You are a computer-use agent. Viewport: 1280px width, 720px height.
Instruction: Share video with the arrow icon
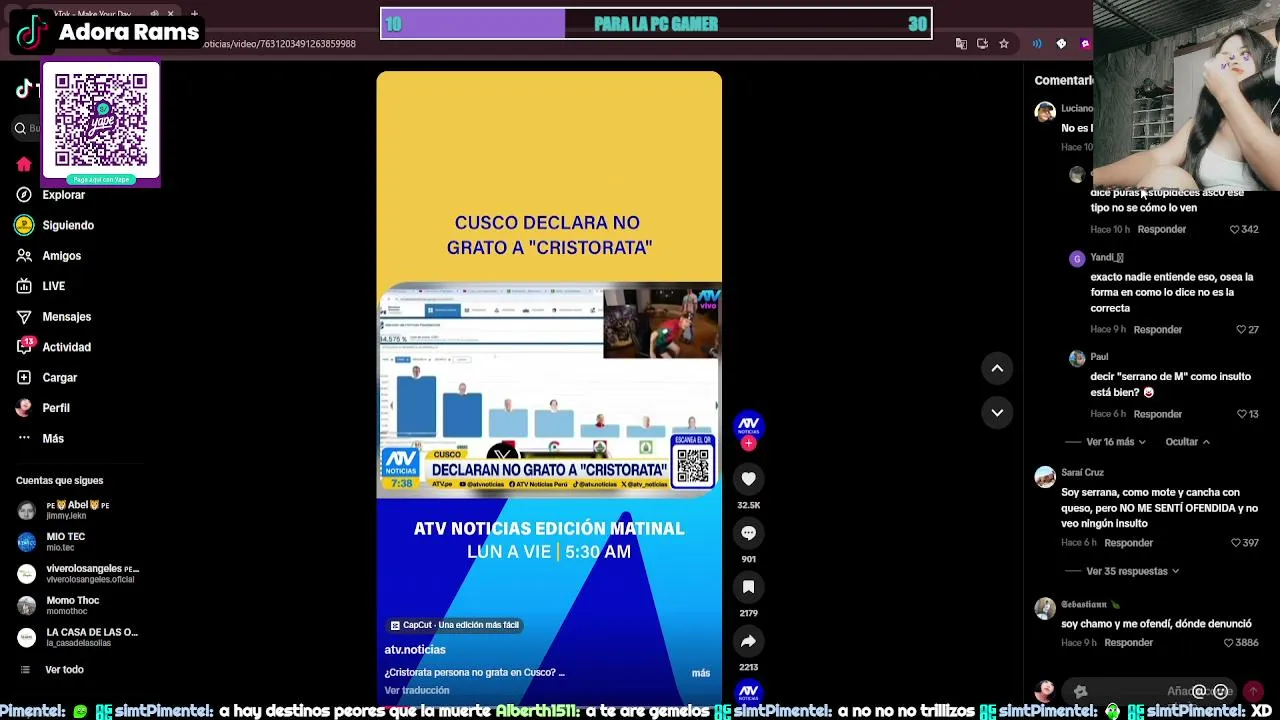[748, 641]
